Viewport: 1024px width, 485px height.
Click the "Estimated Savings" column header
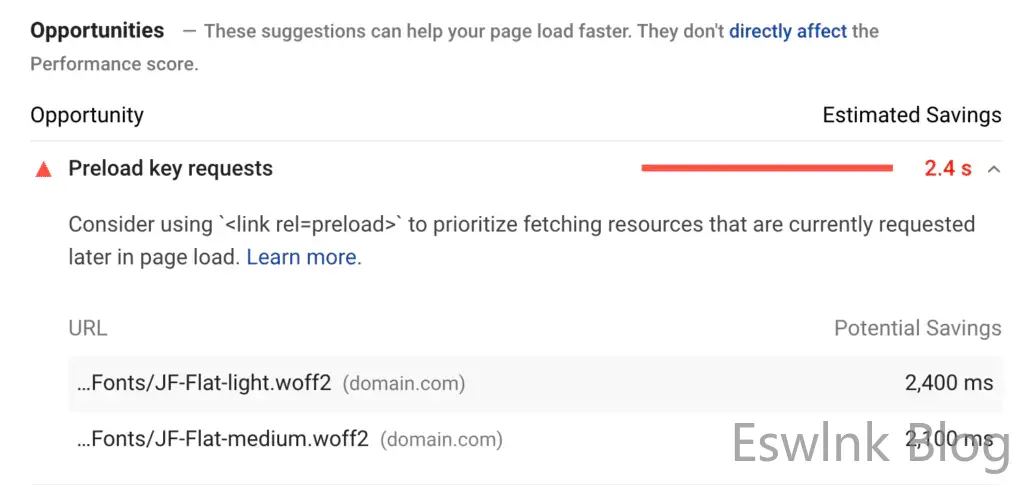click(911, 115)
